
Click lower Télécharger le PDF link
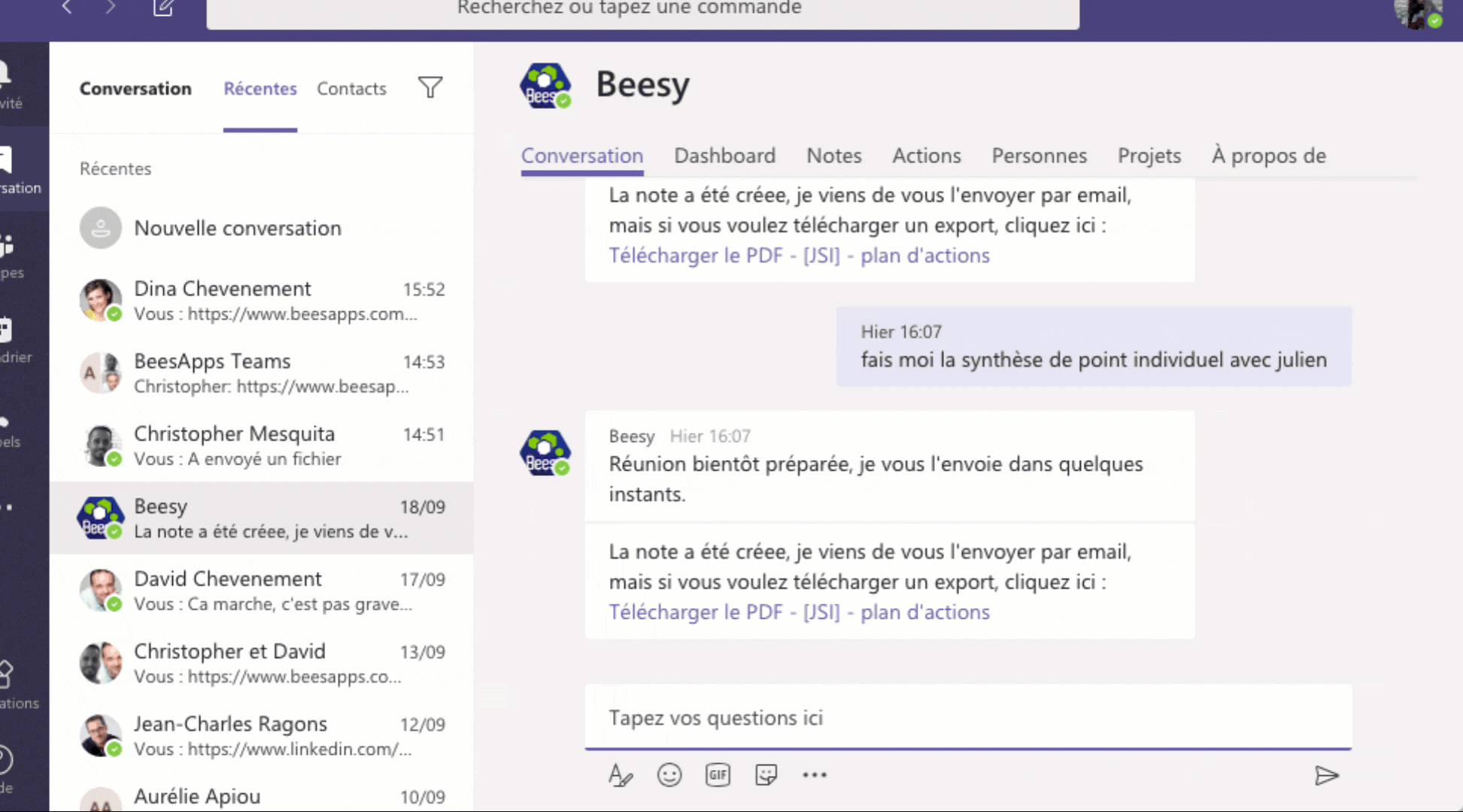click(x=799, y=612)
